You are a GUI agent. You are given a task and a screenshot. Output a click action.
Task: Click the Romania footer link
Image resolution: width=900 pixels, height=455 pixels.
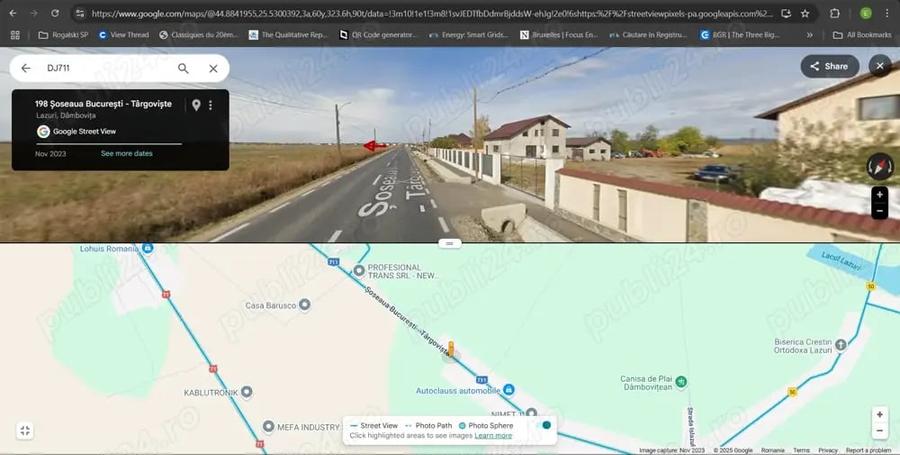click(773, 450)
